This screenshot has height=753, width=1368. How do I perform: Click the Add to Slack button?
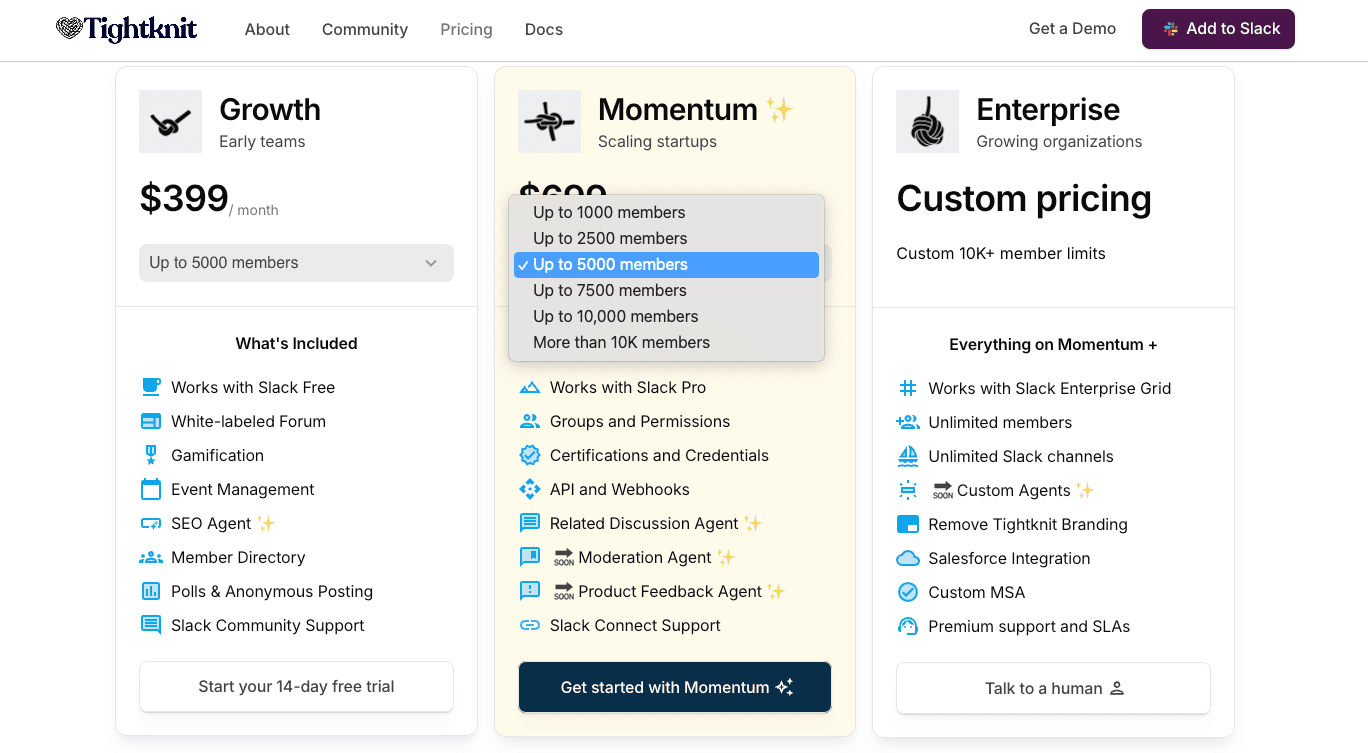point(1218,29)
